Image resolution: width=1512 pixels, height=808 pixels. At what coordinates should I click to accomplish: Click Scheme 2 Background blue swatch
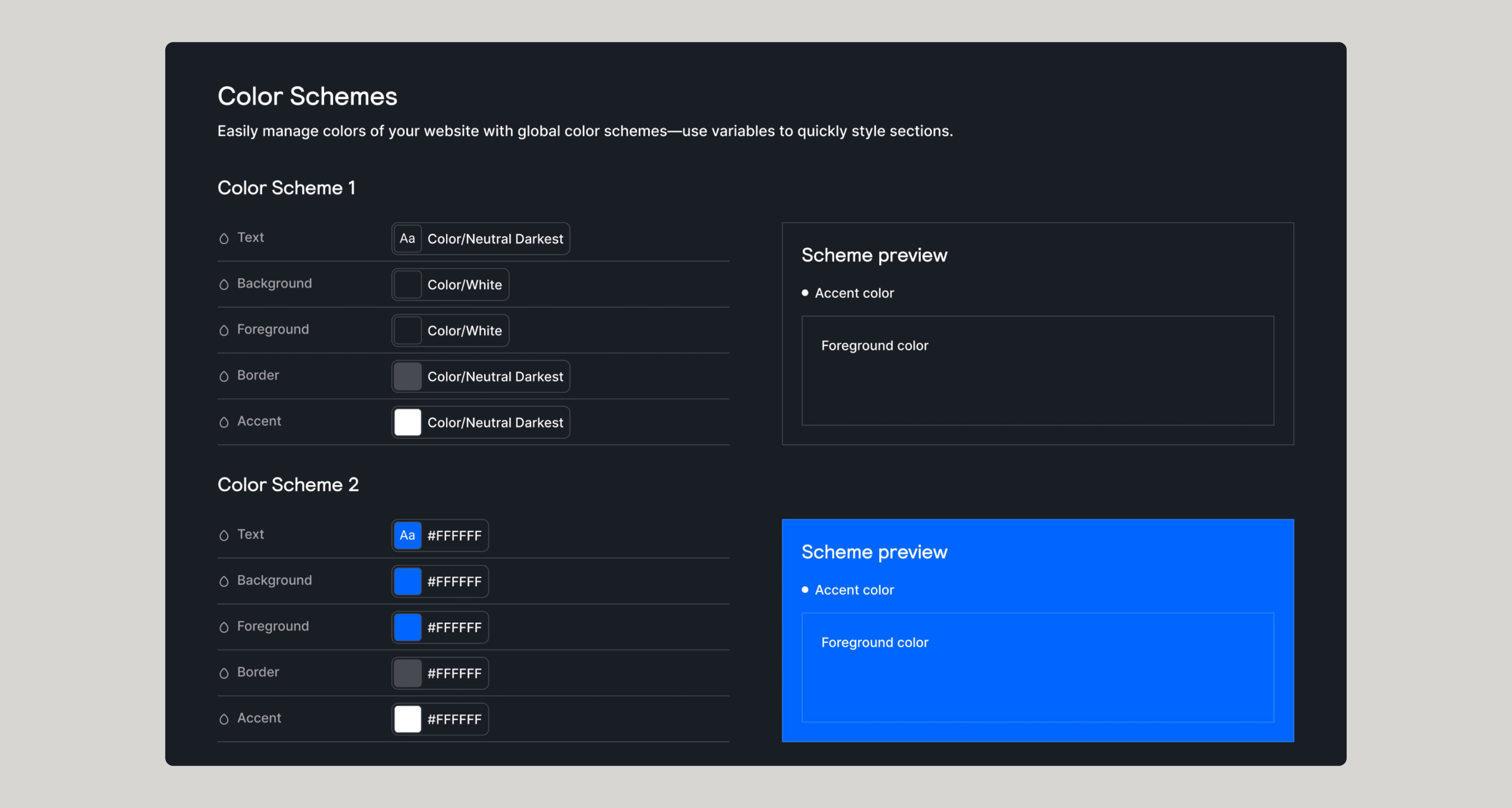407,581
